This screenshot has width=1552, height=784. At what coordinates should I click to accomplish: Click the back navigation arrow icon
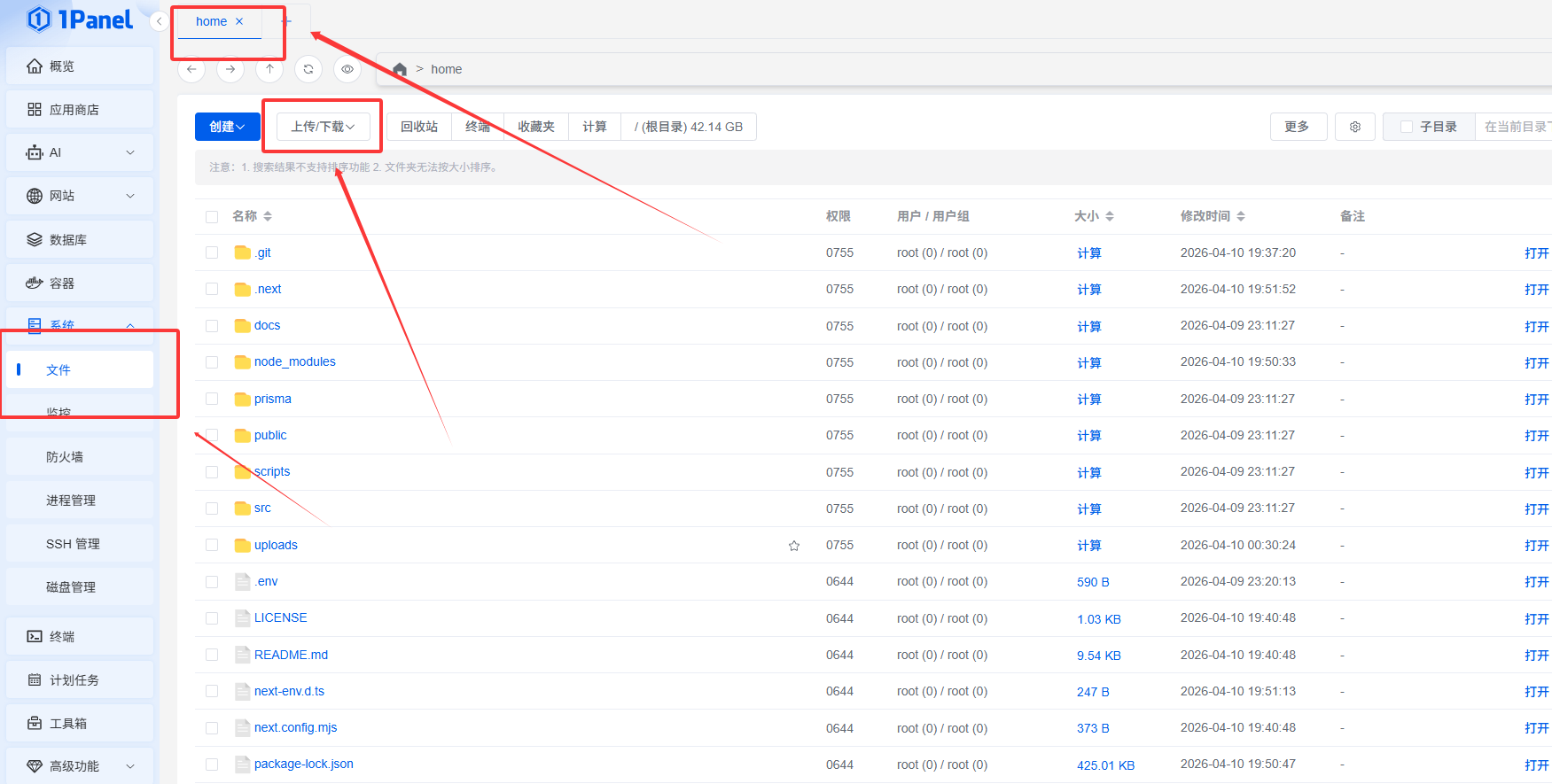pyautogui.click(x=191, y=69)
